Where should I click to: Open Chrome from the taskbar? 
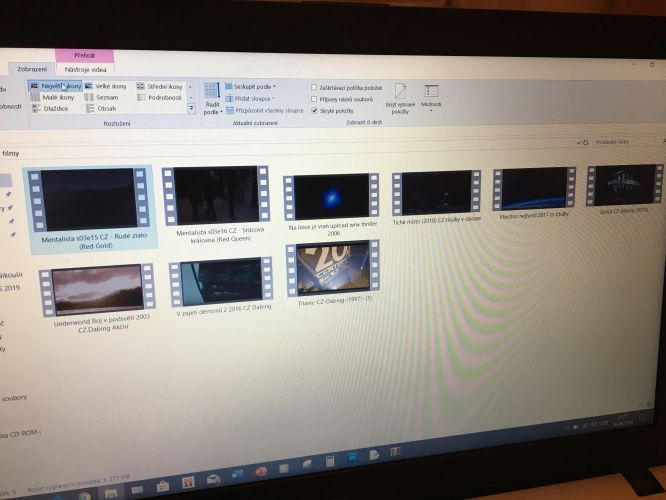coord(85,495)
